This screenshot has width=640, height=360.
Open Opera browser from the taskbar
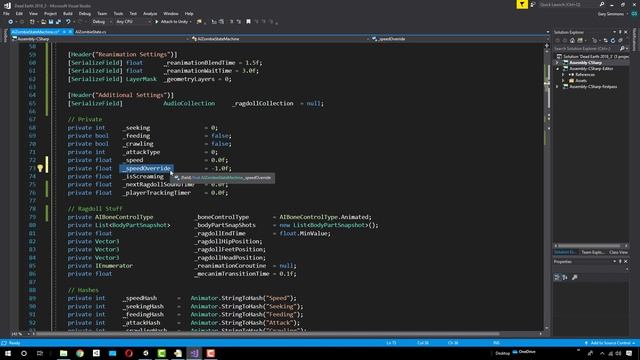[x=129, y=353]
